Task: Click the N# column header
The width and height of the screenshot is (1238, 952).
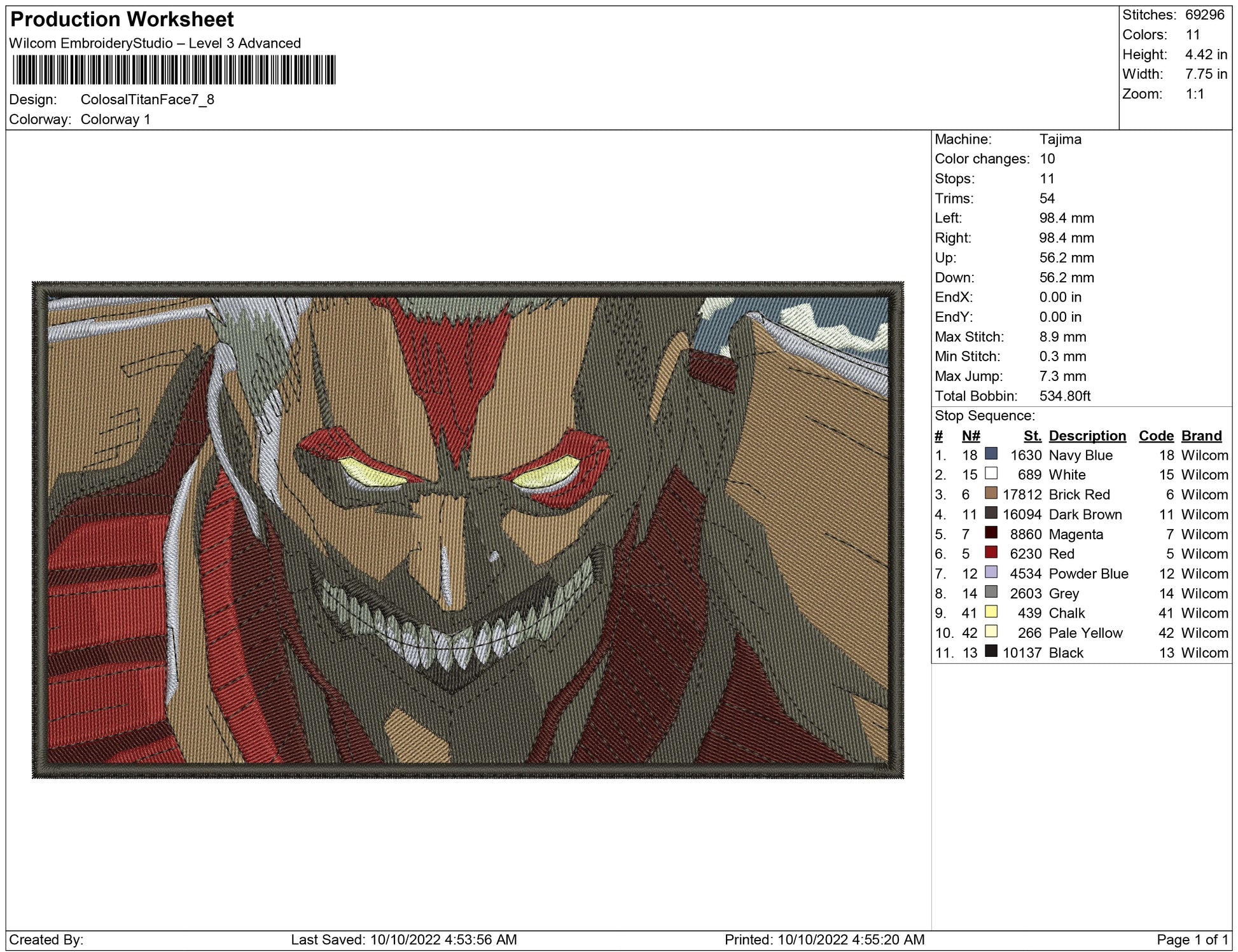Action: pyautogui.click(x=970, y=436)
